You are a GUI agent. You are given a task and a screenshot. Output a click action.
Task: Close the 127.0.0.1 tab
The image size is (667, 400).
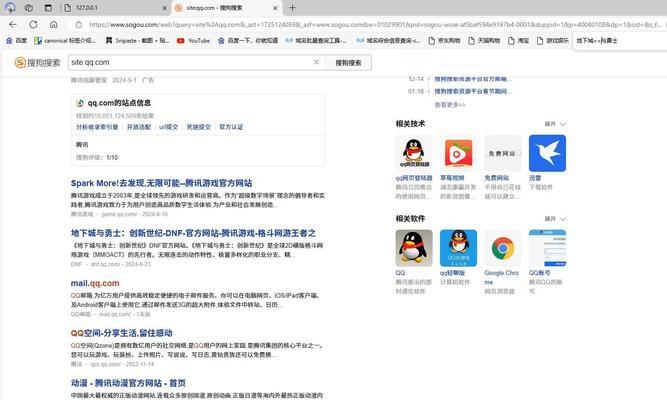click(x=165, y=8)
